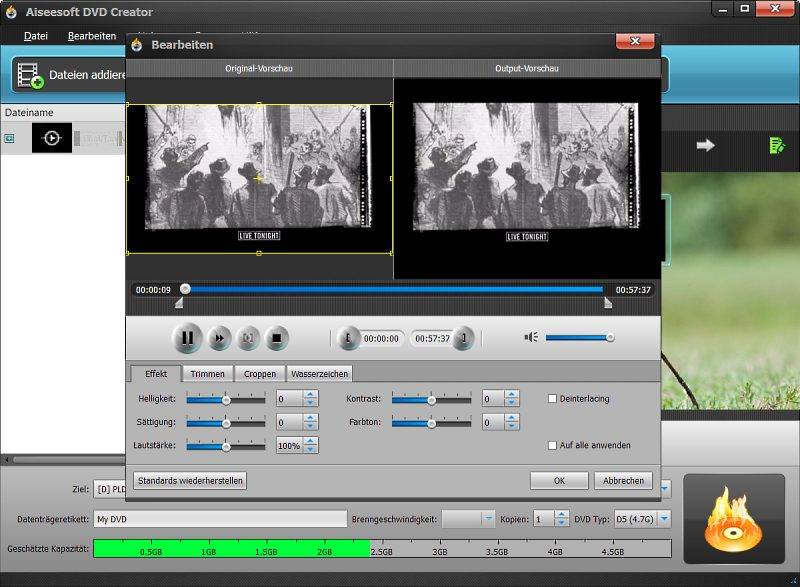
Task: Increase Kontrast value with up arrow
Action: [x=512, y=395]
